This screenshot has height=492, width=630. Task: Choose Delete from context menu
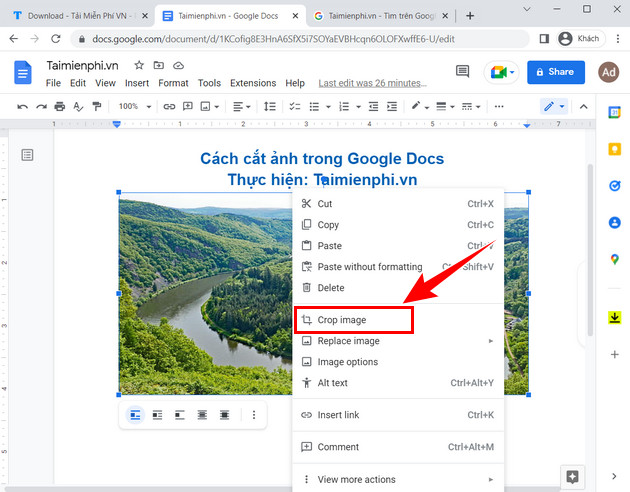pyautogui.click(x=398, y=288)
